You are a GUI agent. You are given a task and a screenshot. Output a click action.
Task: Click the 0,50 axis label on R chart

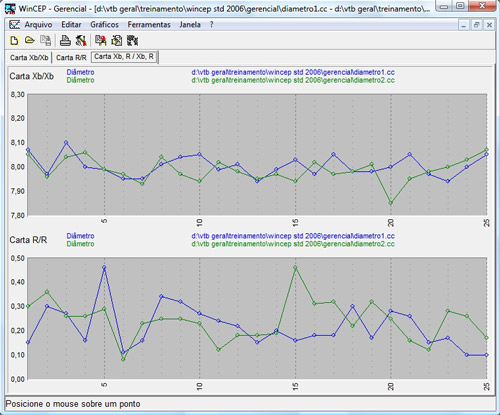(18, 258)
